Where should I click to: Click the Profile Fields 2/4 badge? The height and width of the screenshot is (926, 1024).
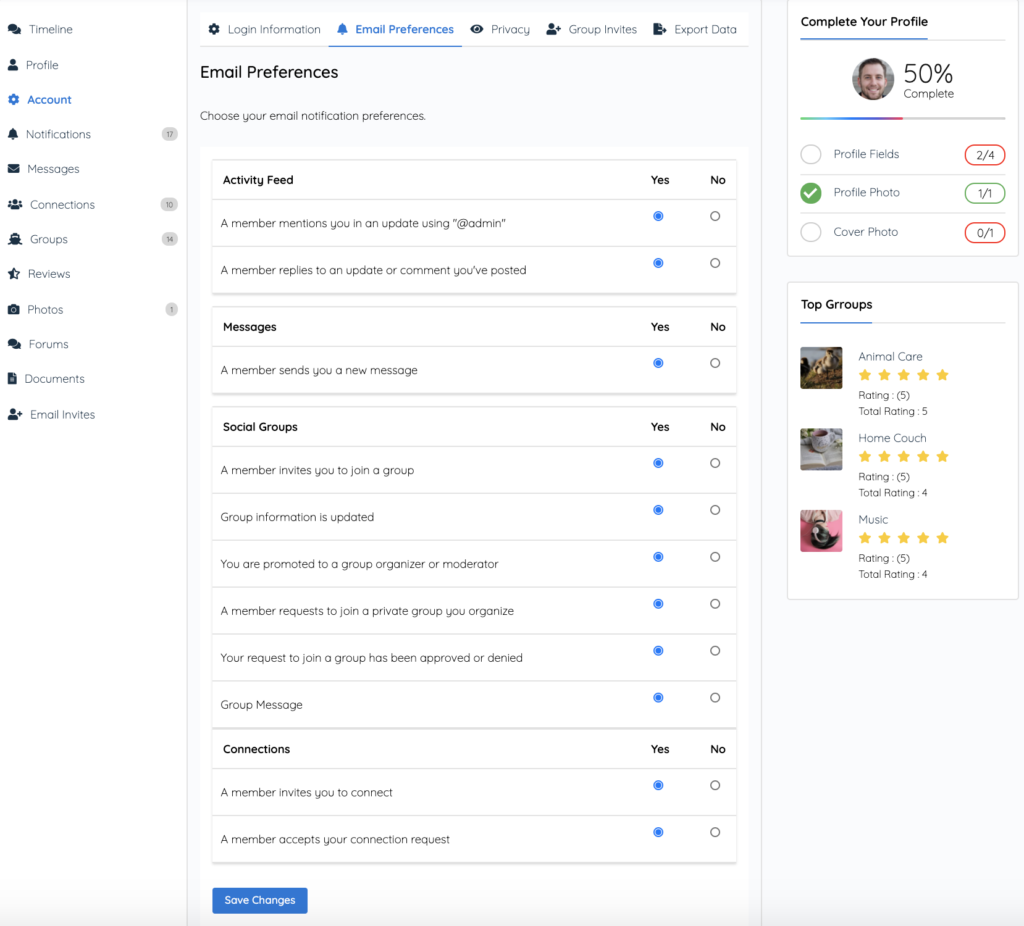point(985,155)
